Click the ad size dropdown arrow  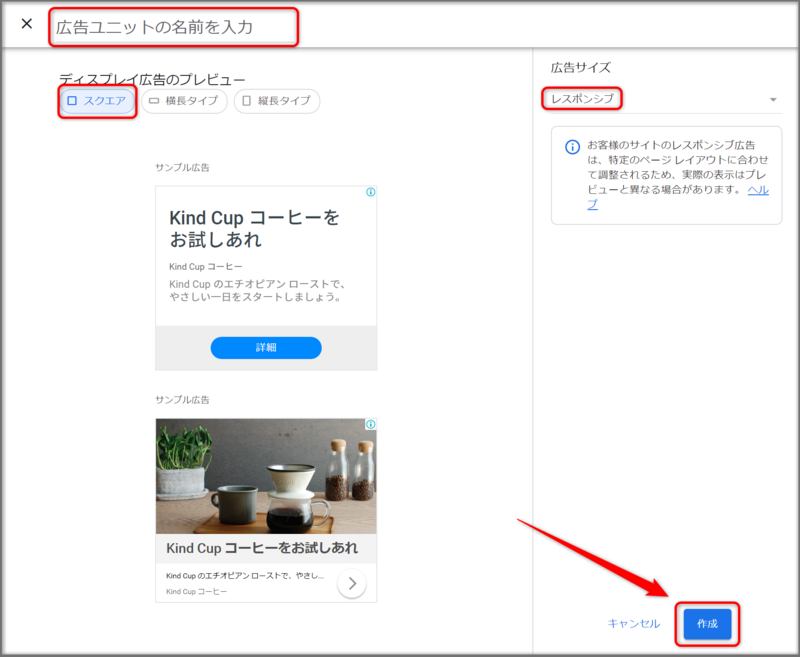[x=773, y=99]
